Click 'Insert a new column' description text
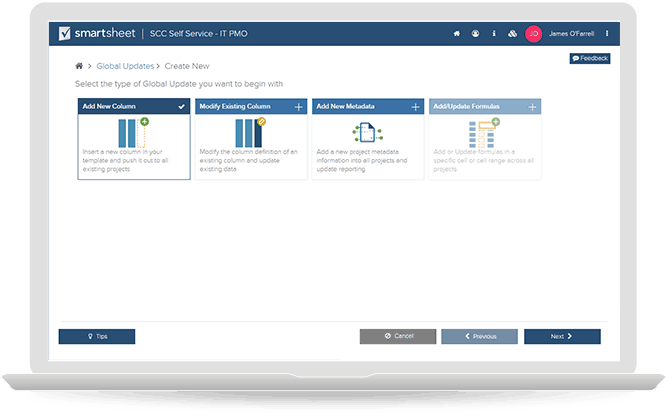This screenshot has height=415, width=667. click(125, 160)
